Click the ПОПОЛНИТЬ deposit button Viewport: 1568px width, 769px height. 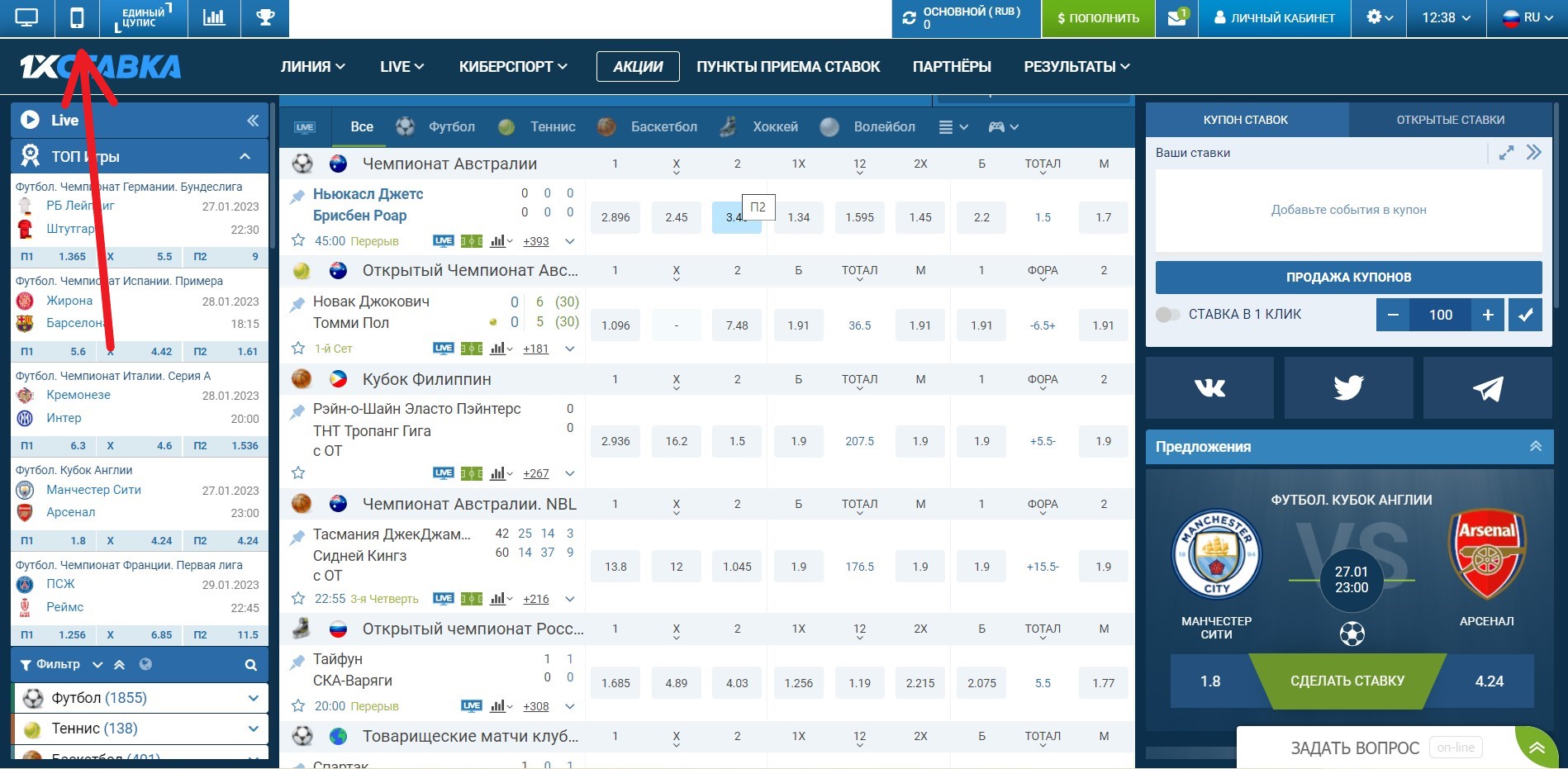click(1098, 18)
